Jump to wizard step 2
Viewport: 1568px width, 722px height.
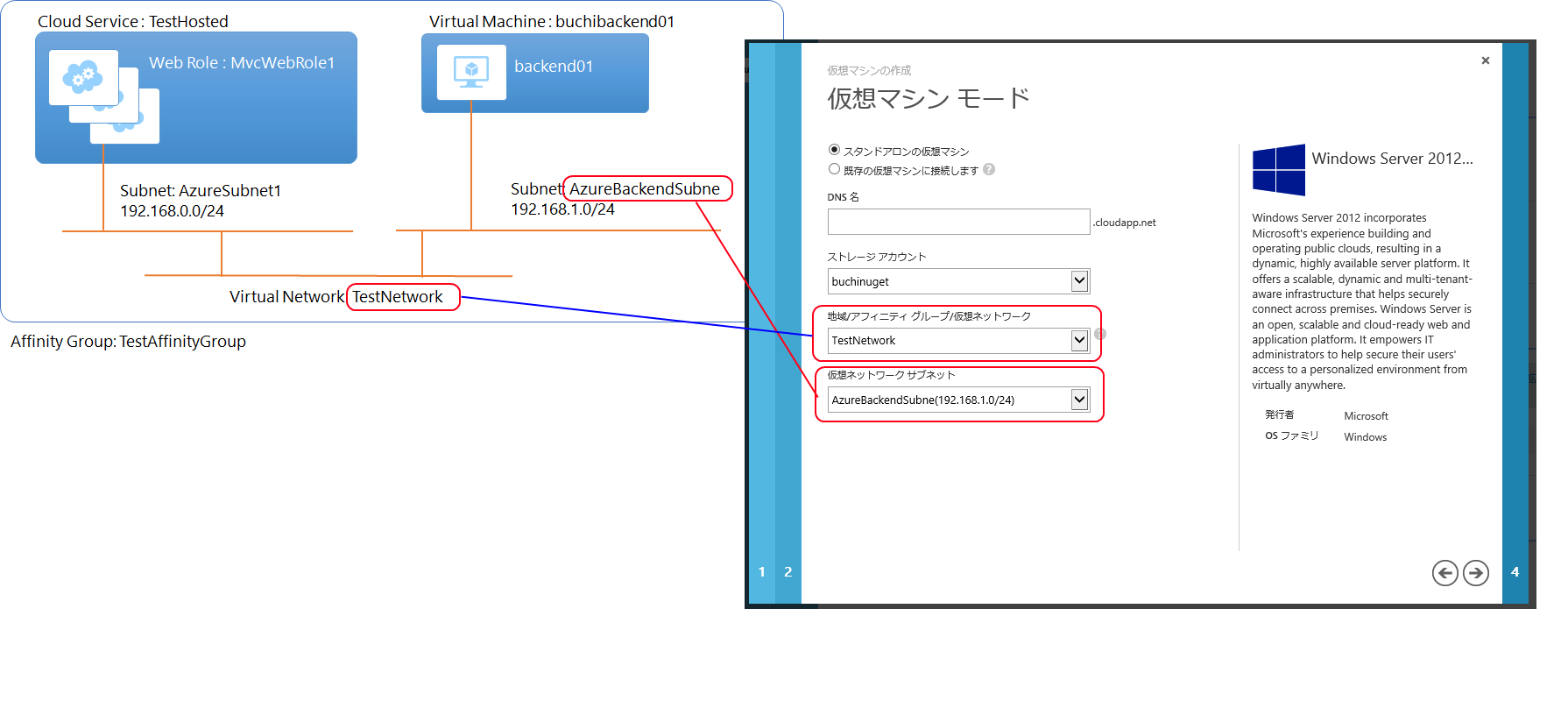788,572
